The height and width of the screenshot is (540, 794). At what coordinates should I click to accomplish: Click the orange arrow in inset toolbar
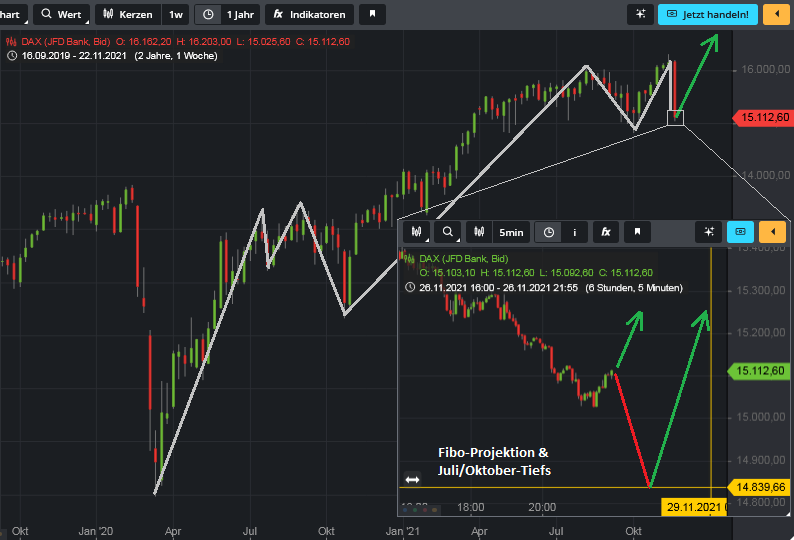pos(772,232)
